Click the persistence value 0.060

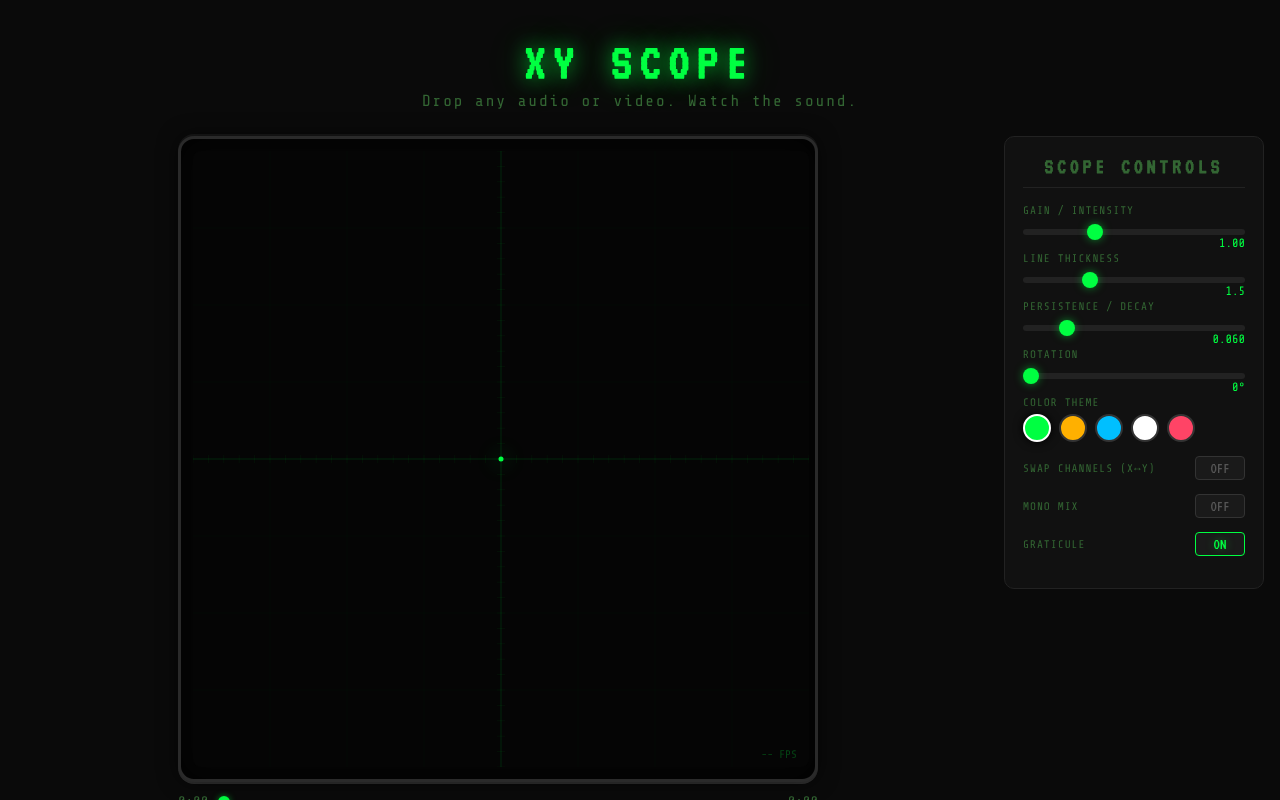point(1229,340)
